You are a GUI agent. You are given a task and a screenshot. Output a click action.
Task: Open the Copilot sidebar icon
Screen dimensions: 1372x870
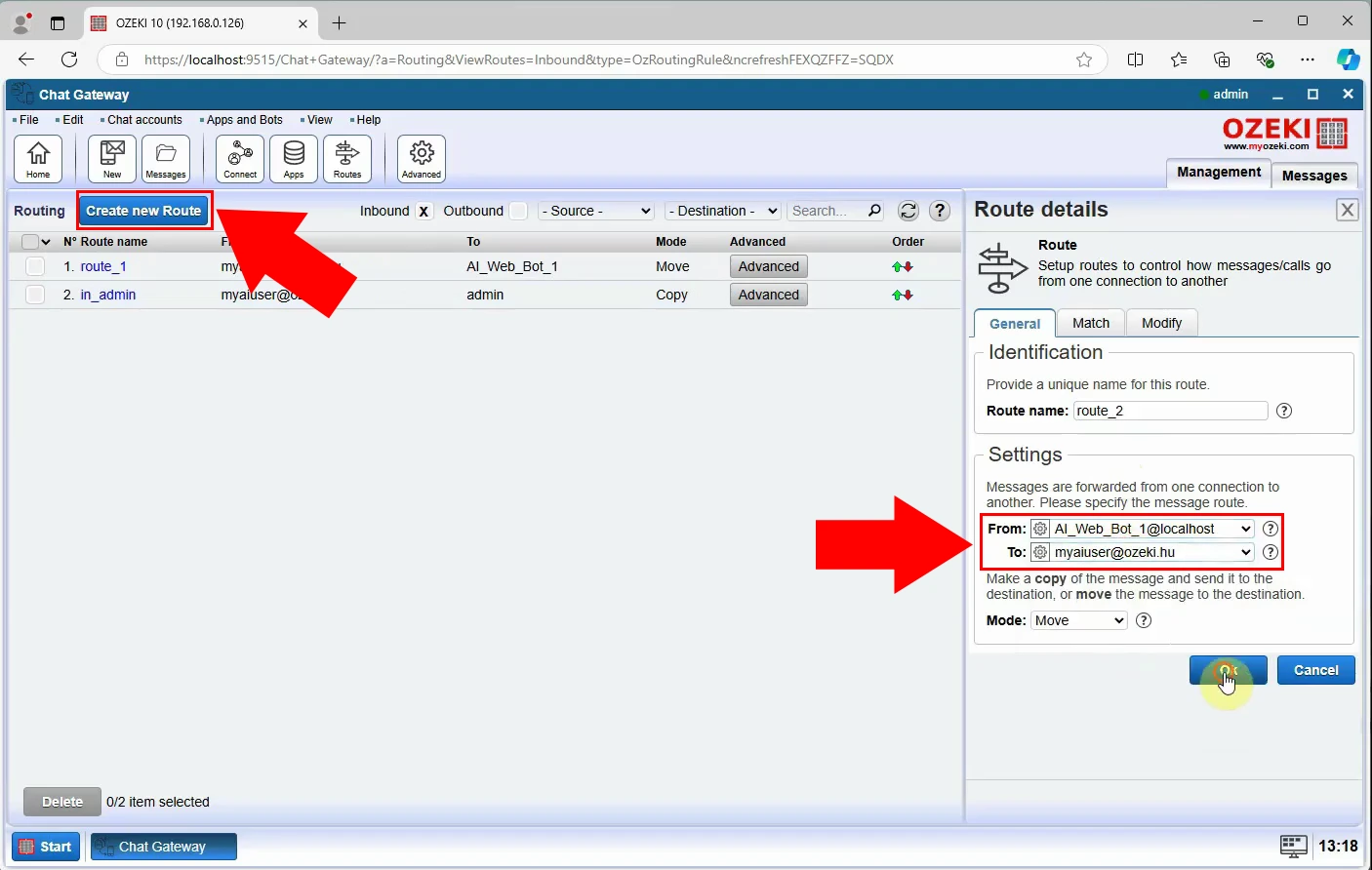click(1348, 59)
